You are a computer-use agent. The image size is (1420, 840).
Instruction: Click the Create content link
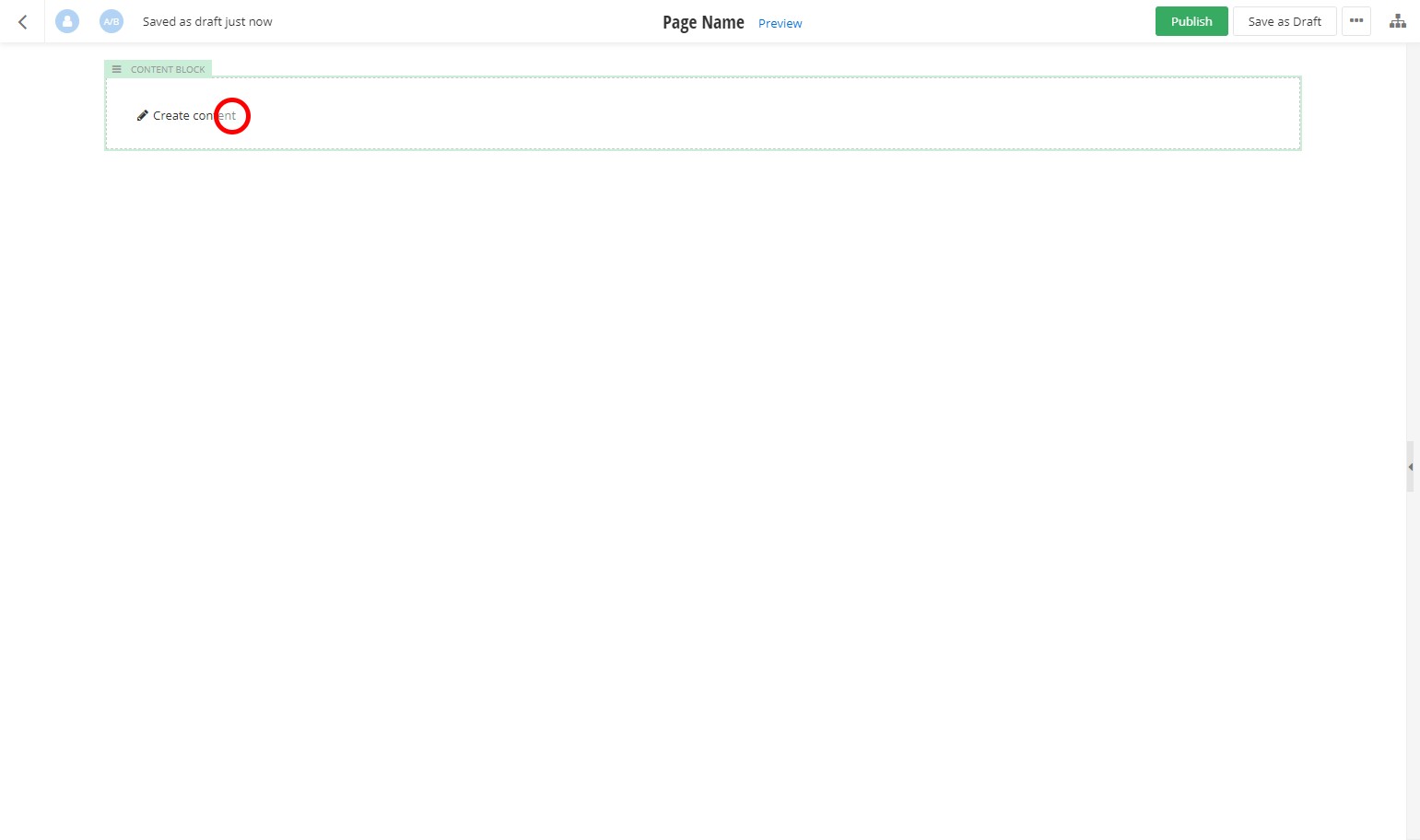click(194, 115)
